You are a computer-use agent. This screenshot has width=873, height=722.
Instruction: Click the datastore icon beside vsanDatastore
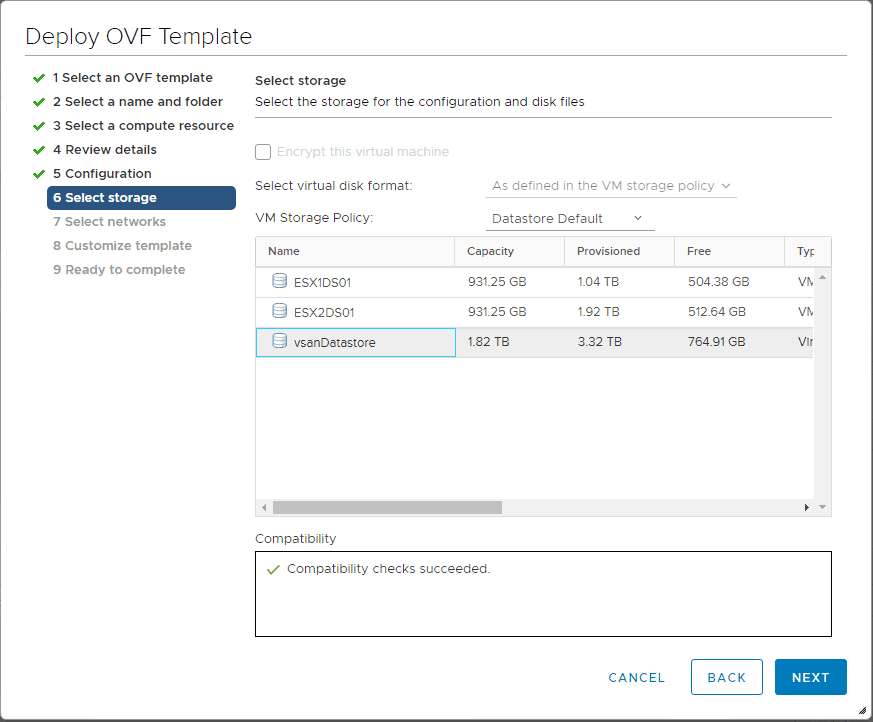coord(277,342)
